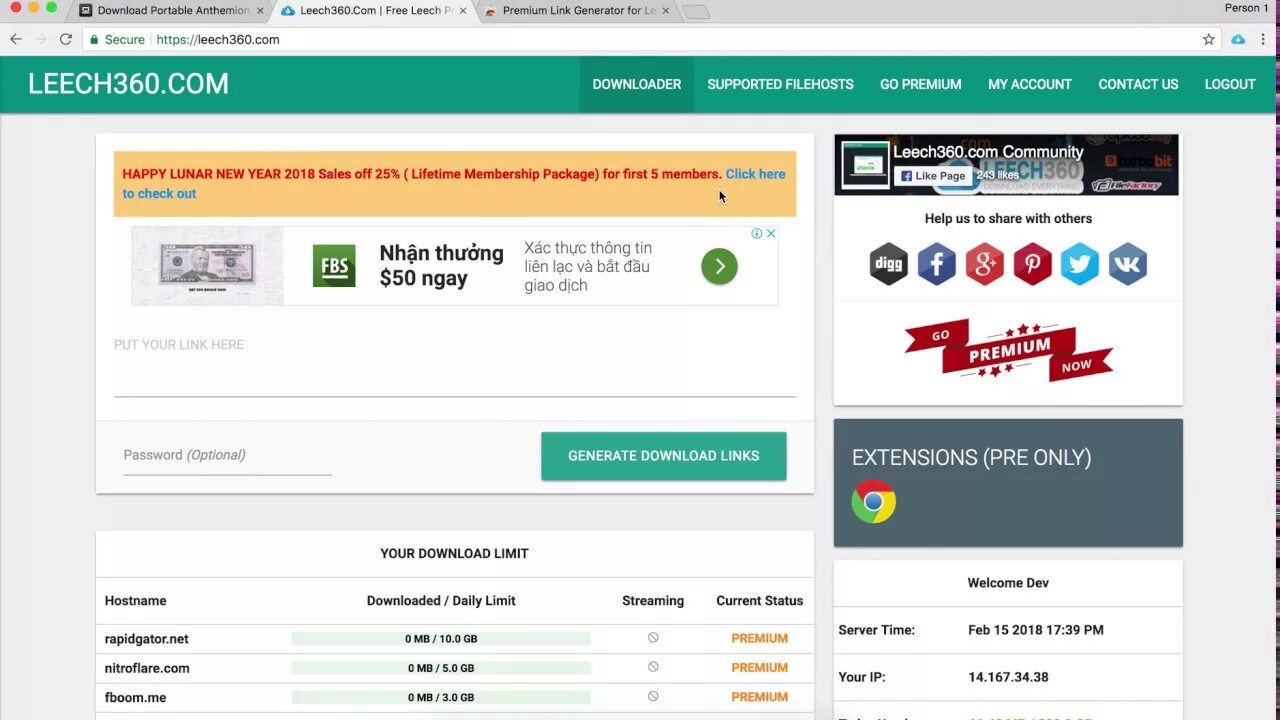Go back with browser back arrow
This screenshot has height=720, width=1280.
[16, 39]
